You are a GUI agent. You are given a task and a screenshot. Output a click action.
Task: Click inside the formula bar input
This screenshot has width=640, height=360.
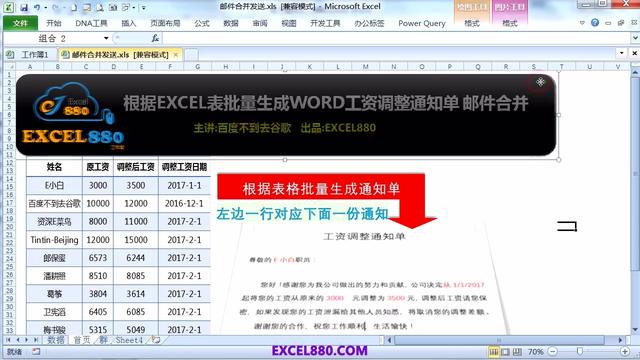pyautogui.click(x=396, y=38)
